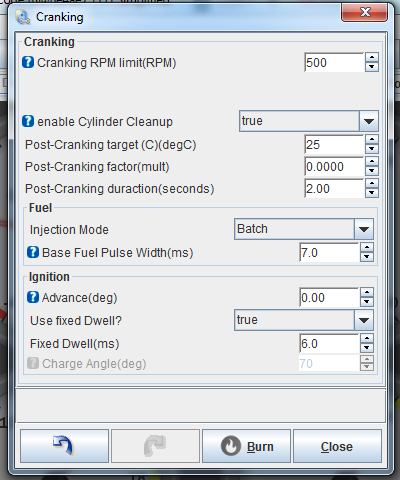Click Close button
The image size is (400, 480).
click(337, 446)
